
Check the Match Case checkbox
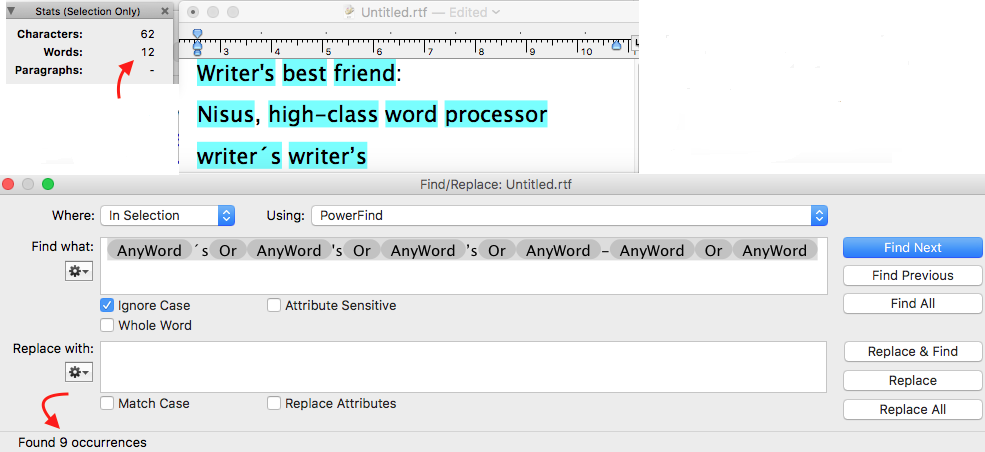tap(107, 403)
